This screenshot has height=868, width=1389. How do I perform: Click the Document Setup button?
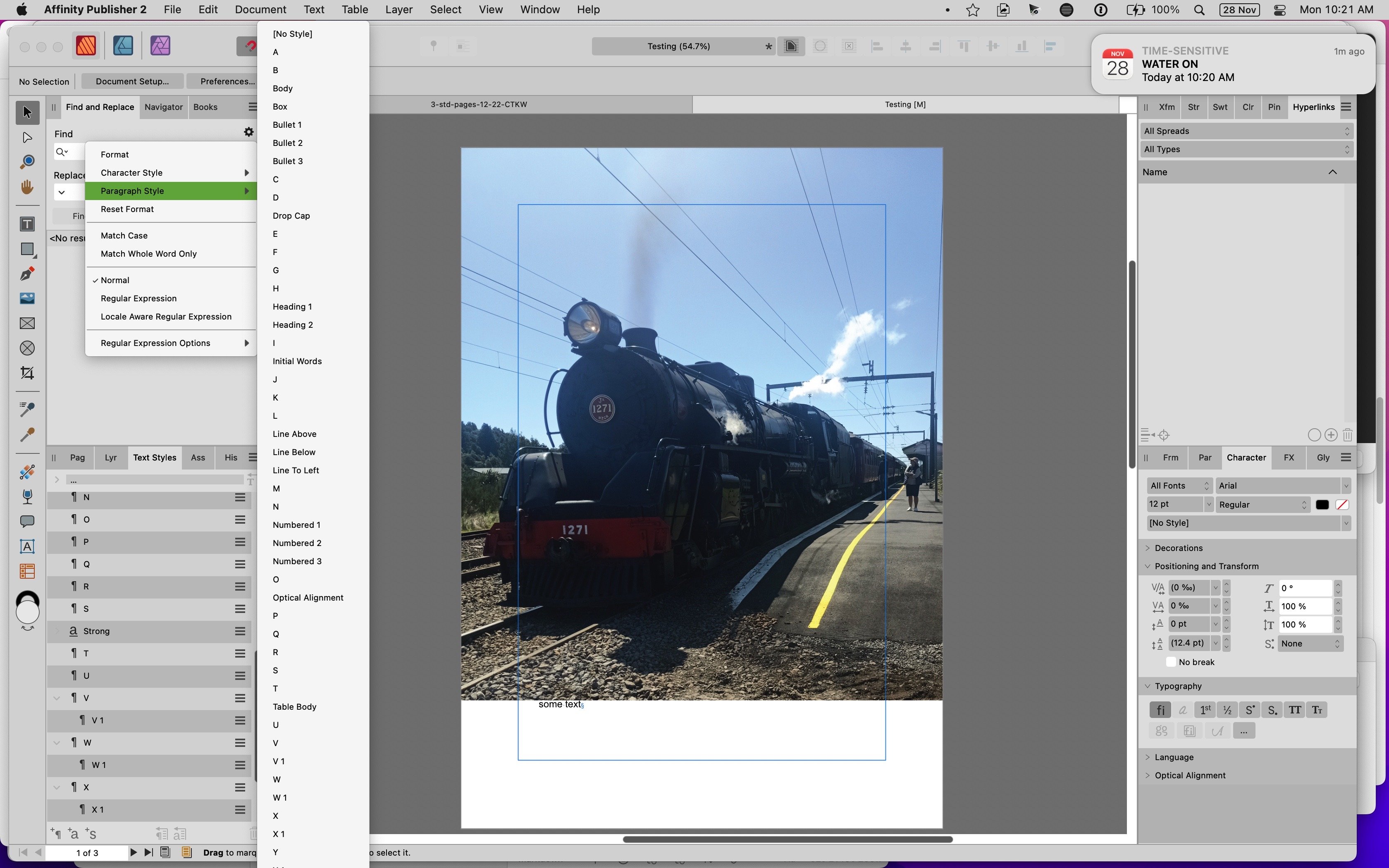[132, 81]
